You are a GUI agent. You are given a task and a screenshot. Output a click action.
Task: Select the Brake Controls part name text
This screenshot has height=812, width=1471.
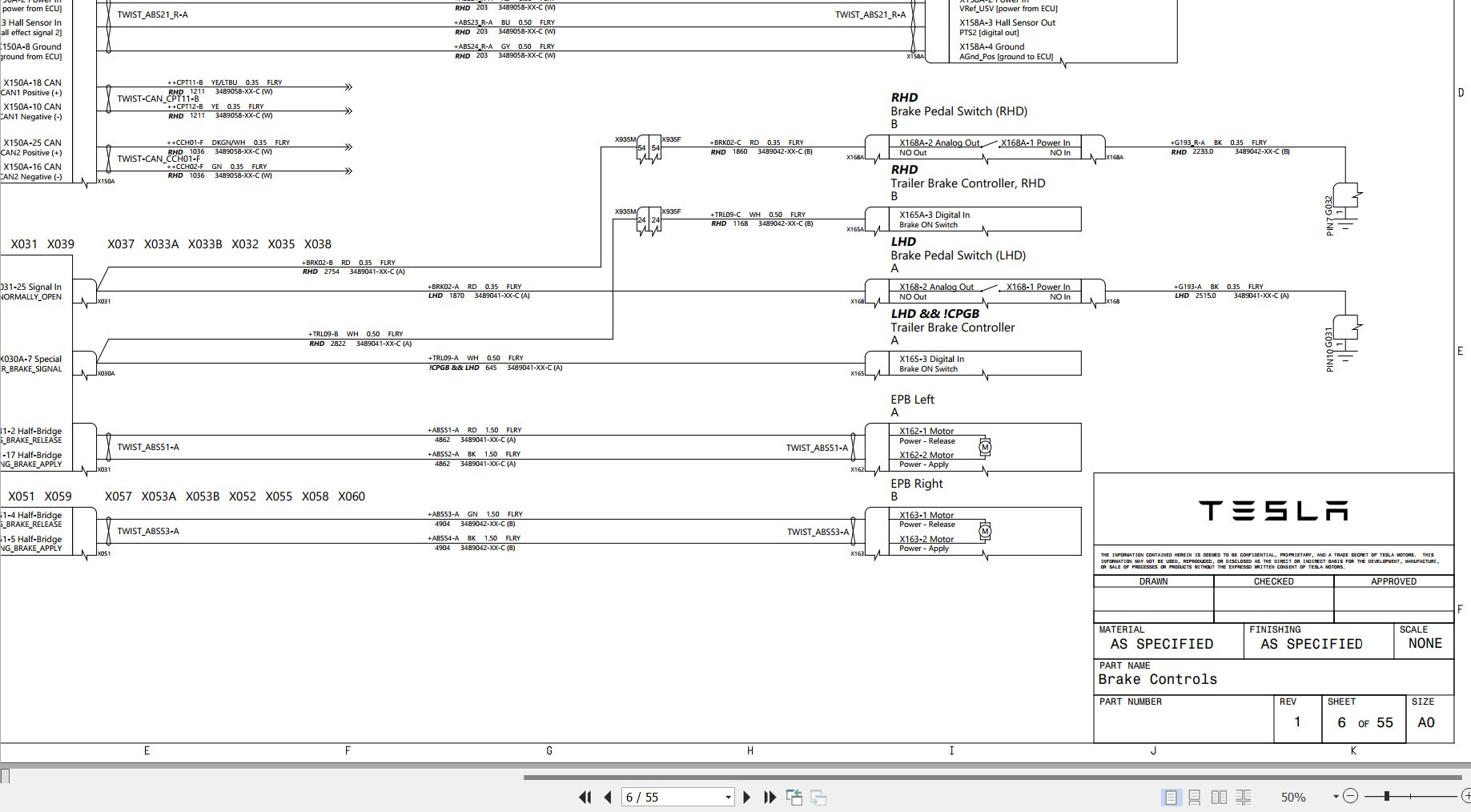click(x=1156, y=678)
